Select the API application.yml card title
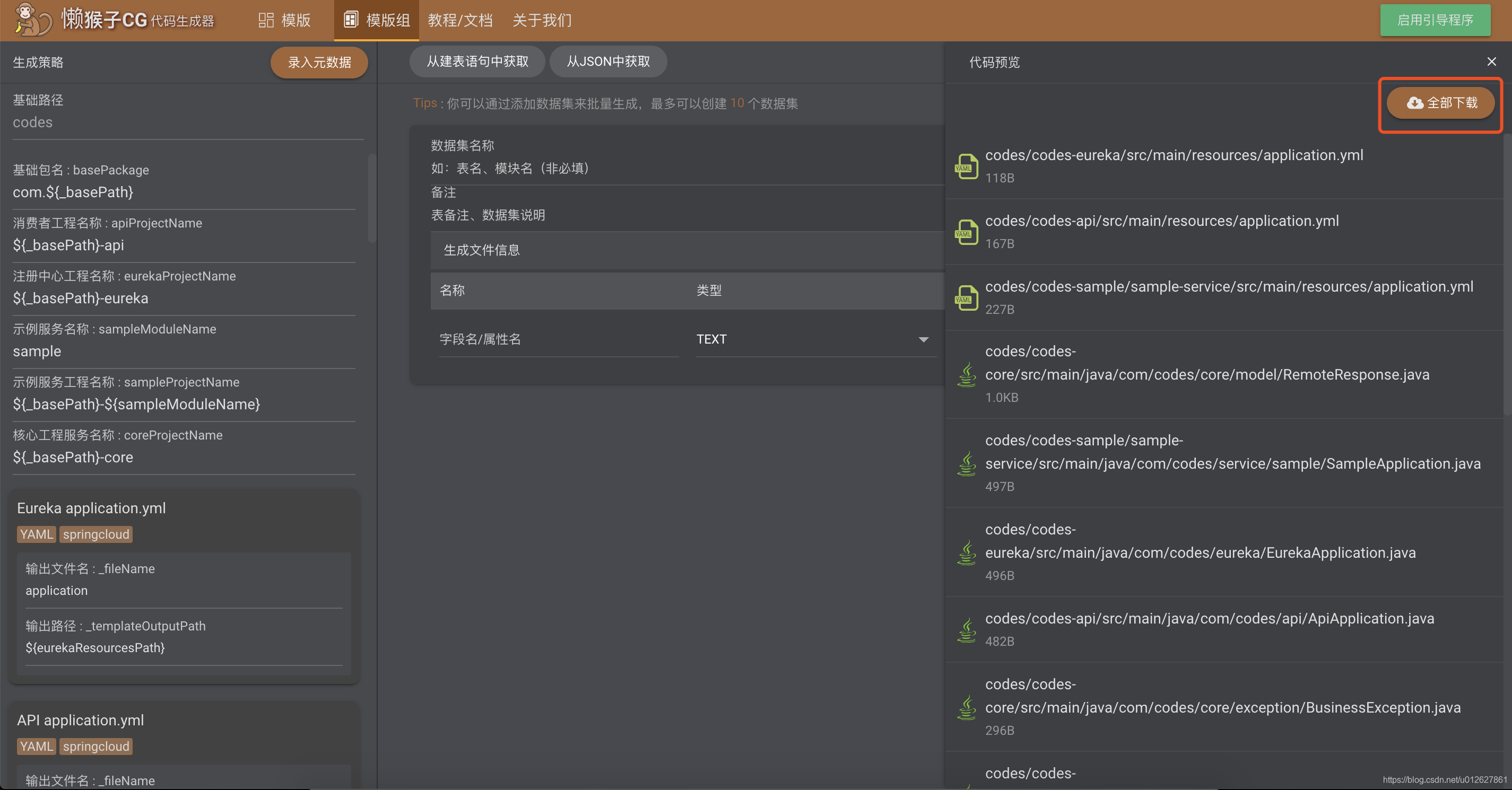This screenshot has height=790, width=1512. (81, 720)
